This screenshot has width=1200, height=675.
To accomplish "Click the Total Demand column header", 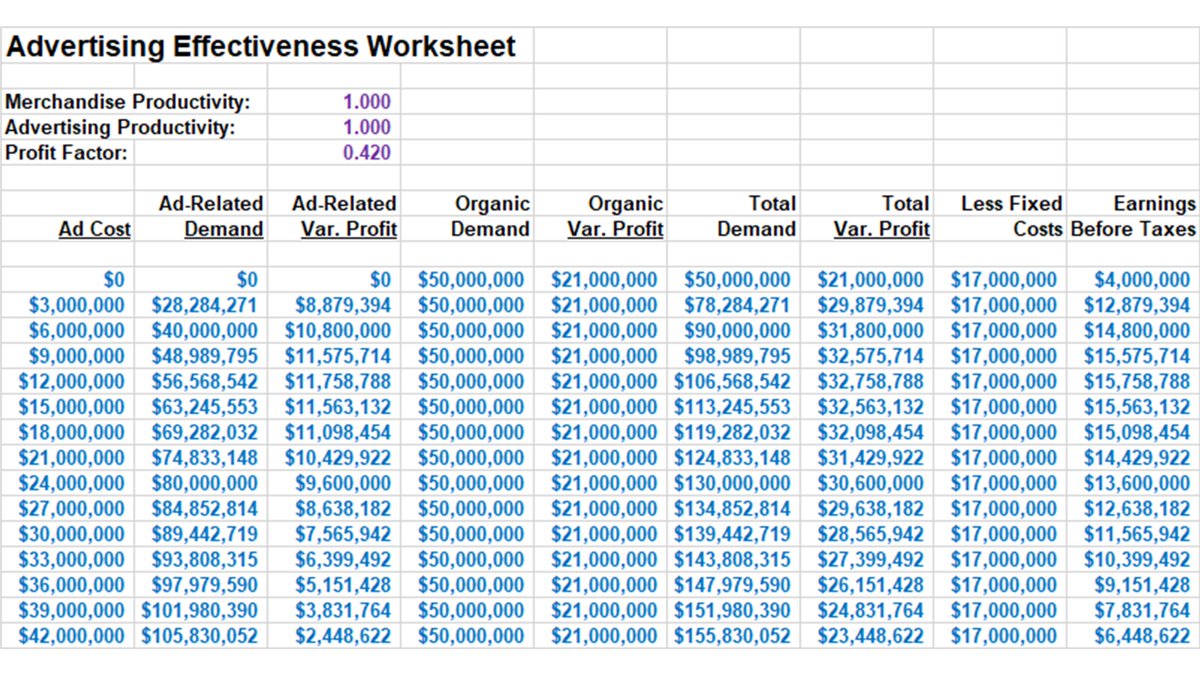I will coord(756,216).
